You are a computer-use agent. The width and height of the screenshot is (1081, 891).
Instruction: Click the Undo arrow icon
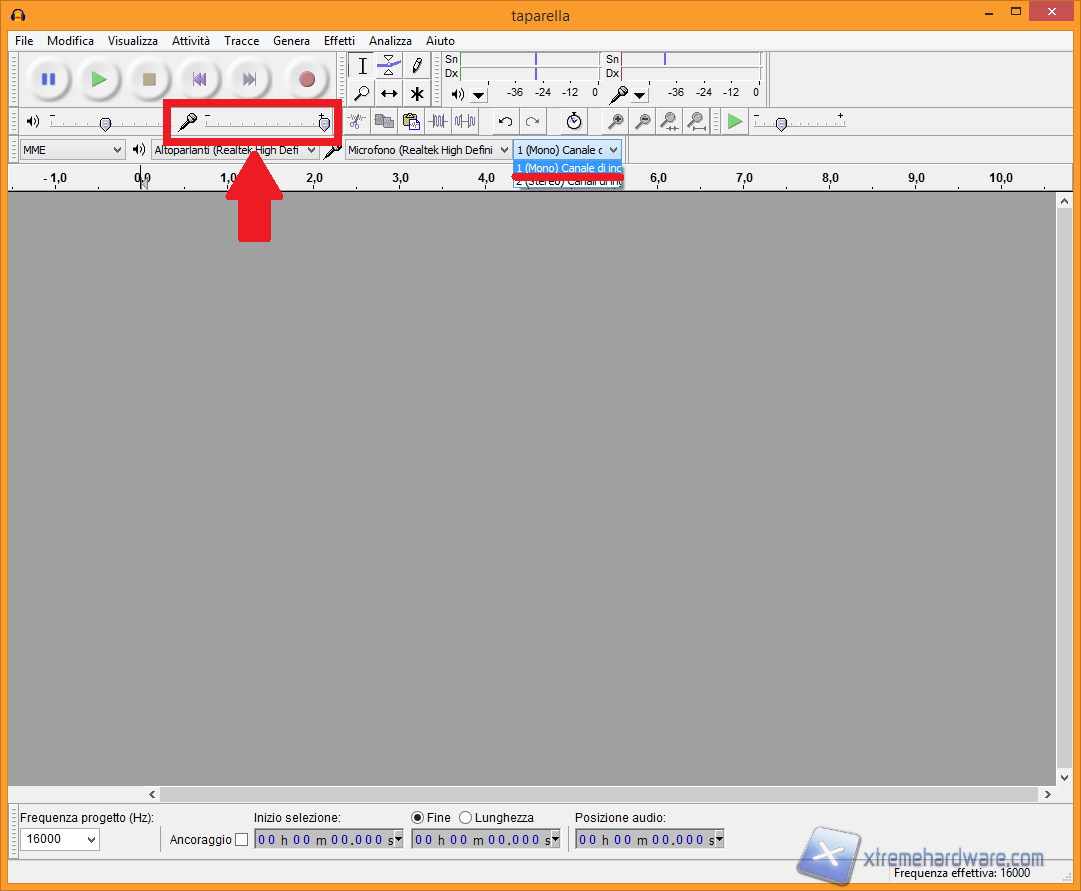coord(506,122)
